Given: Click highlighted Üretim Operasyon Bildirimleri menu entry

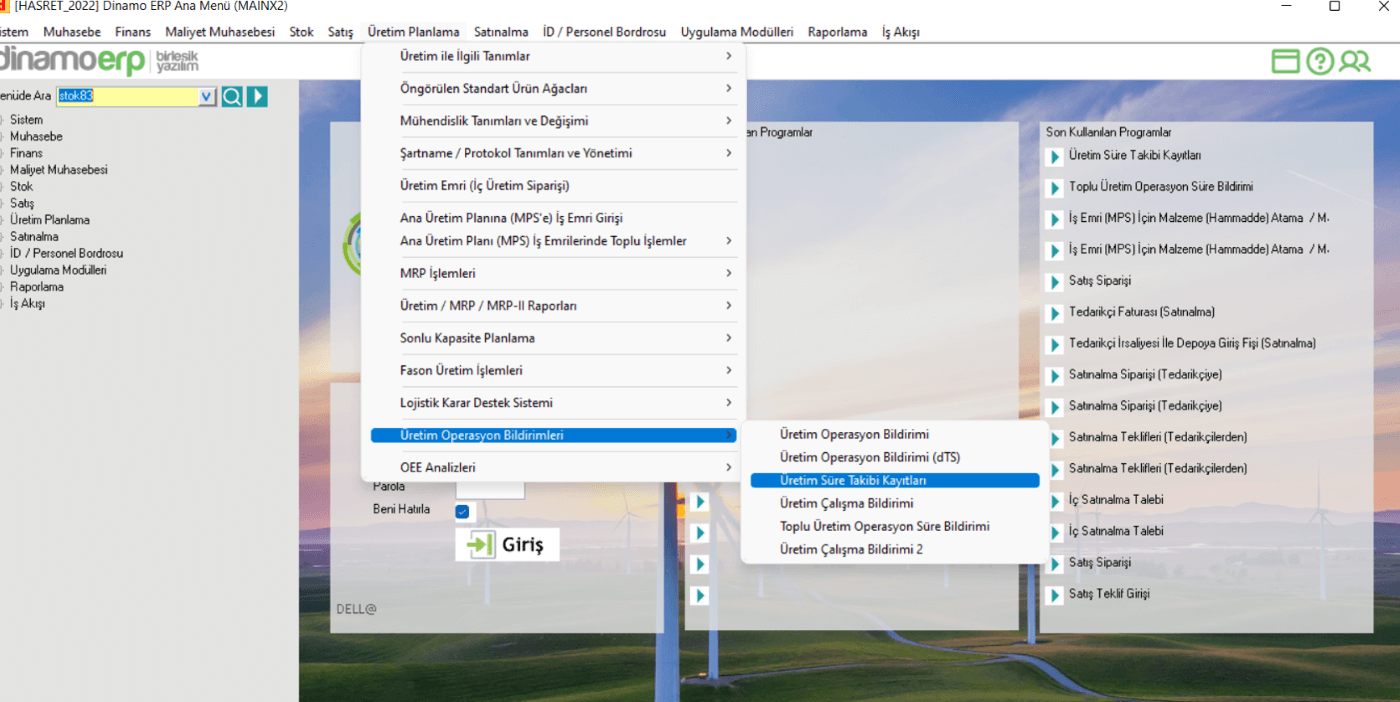Looking at the screenshot, I should pyautogui.click(x=553, y=435).
